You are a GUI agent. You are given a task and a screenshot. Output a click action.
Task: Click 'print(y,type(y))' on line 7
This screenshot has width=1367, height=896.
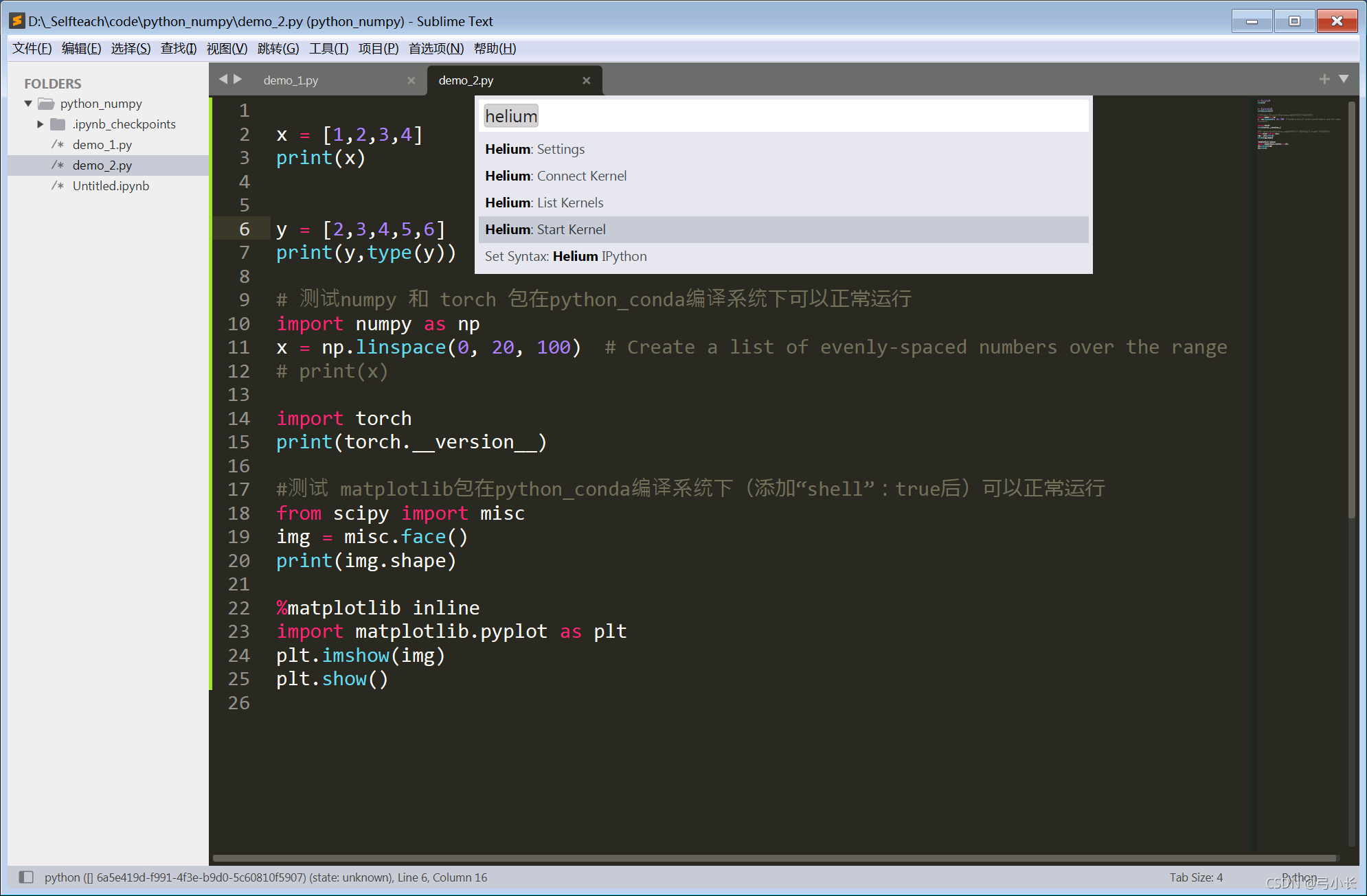(366, 253)
